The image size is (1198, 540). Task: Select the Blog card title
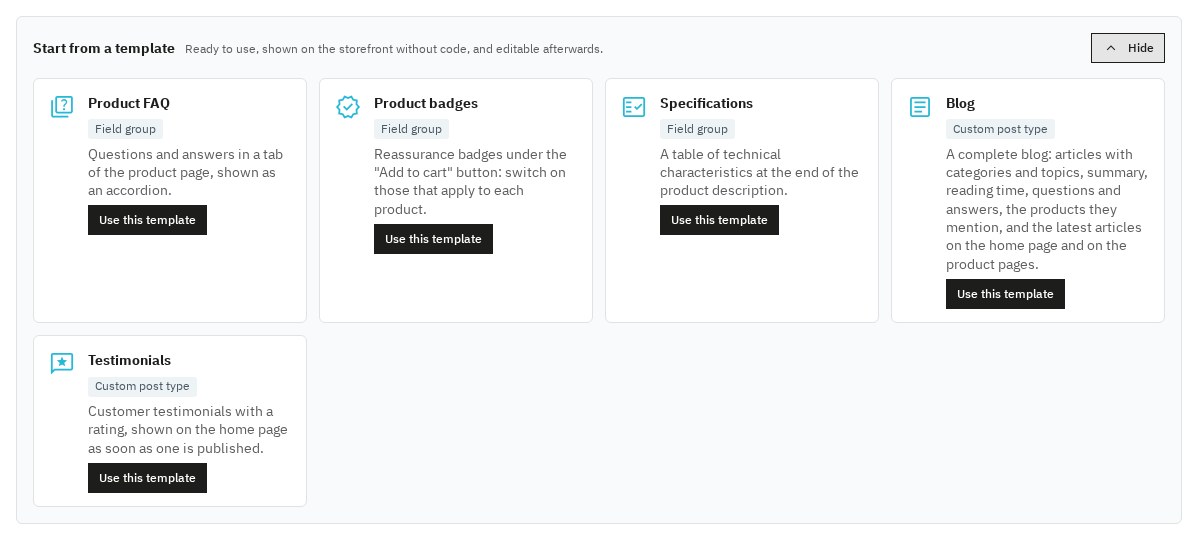[960, 103]
